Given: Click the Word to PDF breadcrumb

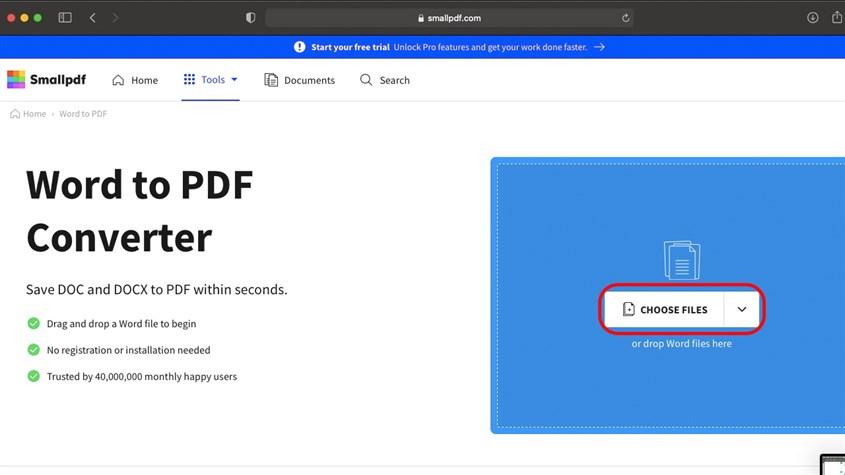Looking at the screenshot, I should click(x=83, y=114).
